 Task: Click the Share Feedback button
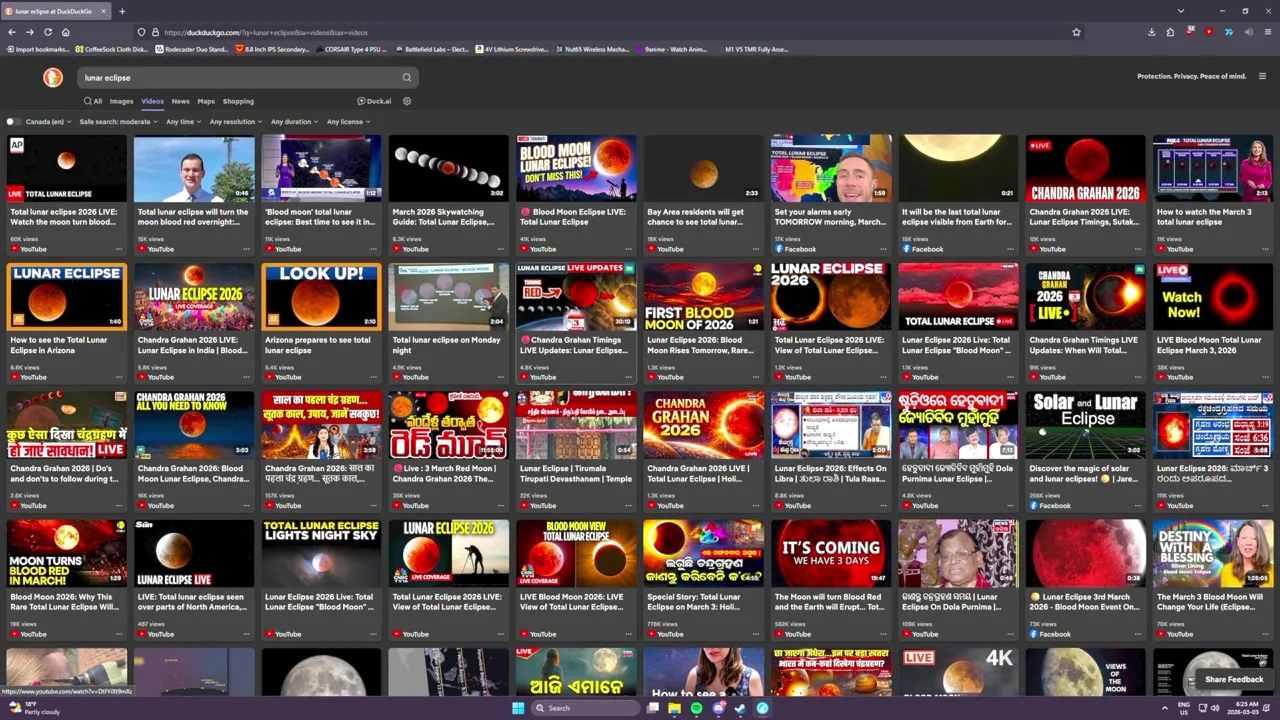click(1233, 679)
